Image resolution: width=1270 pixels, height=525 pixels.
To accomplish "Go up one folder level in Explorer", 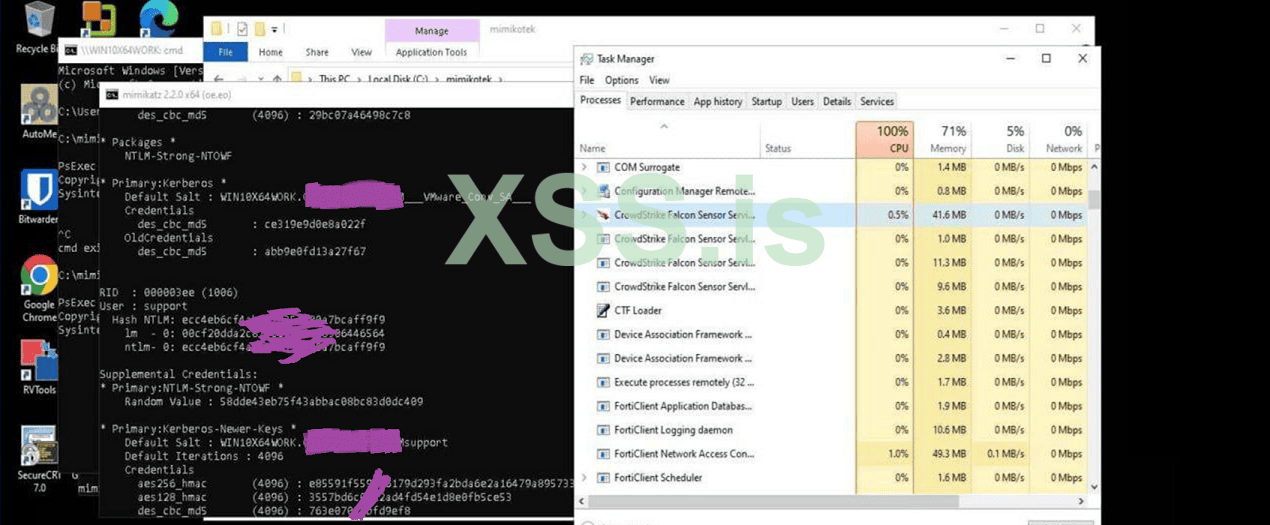I will click(277, 78).
